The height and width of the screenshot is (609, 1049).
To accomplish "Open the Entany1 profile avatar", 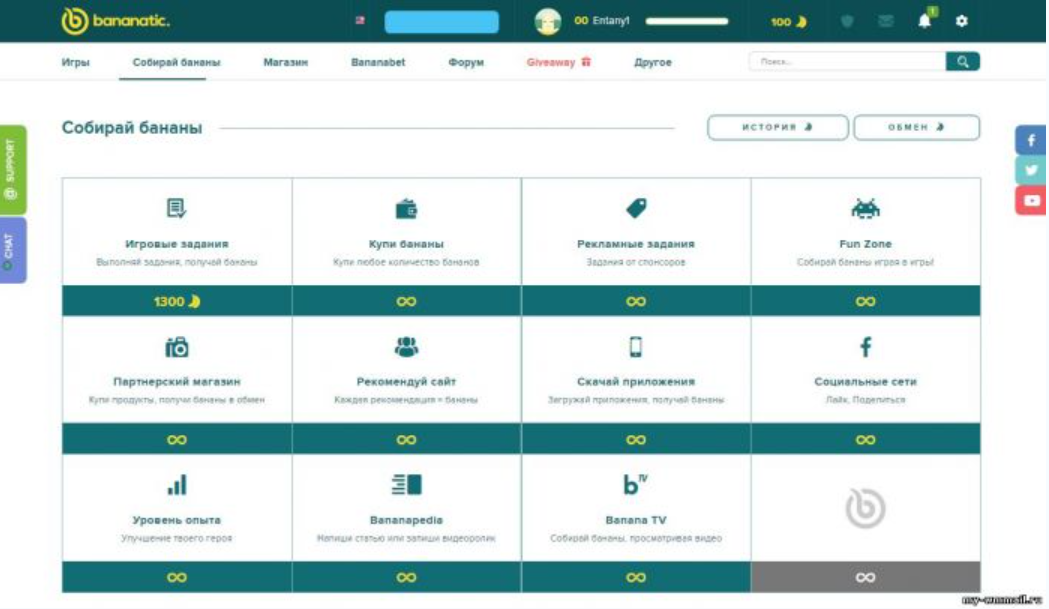I will coord(547,21).
